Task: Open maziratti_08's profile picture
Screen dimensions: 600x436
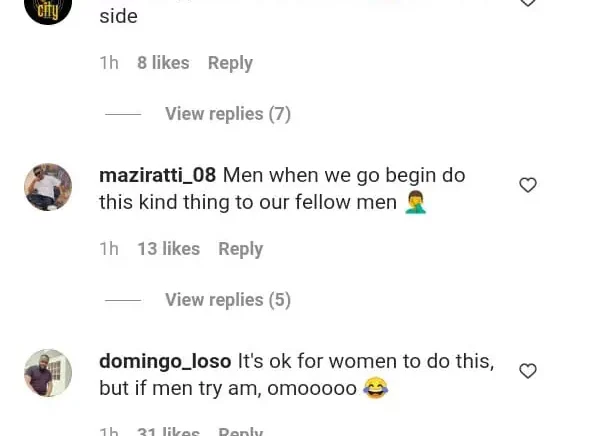Action: point(48,187)
